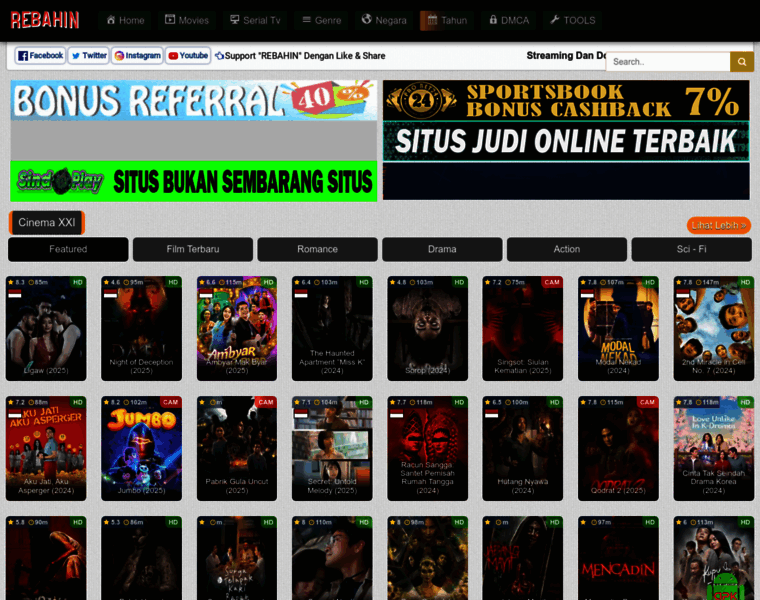Open the 98m HD movie poster
The width and height of the screenshot is (760, 600).
coord(428,558)
